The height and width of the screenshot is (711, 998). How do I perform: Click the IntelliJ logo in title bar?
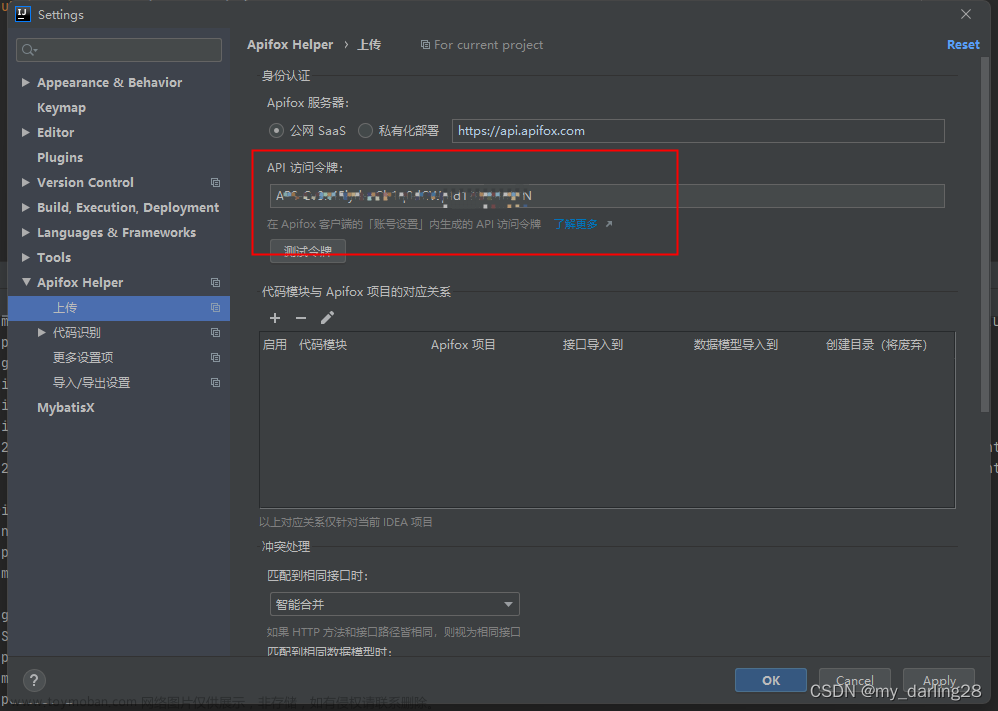(23, 14)
